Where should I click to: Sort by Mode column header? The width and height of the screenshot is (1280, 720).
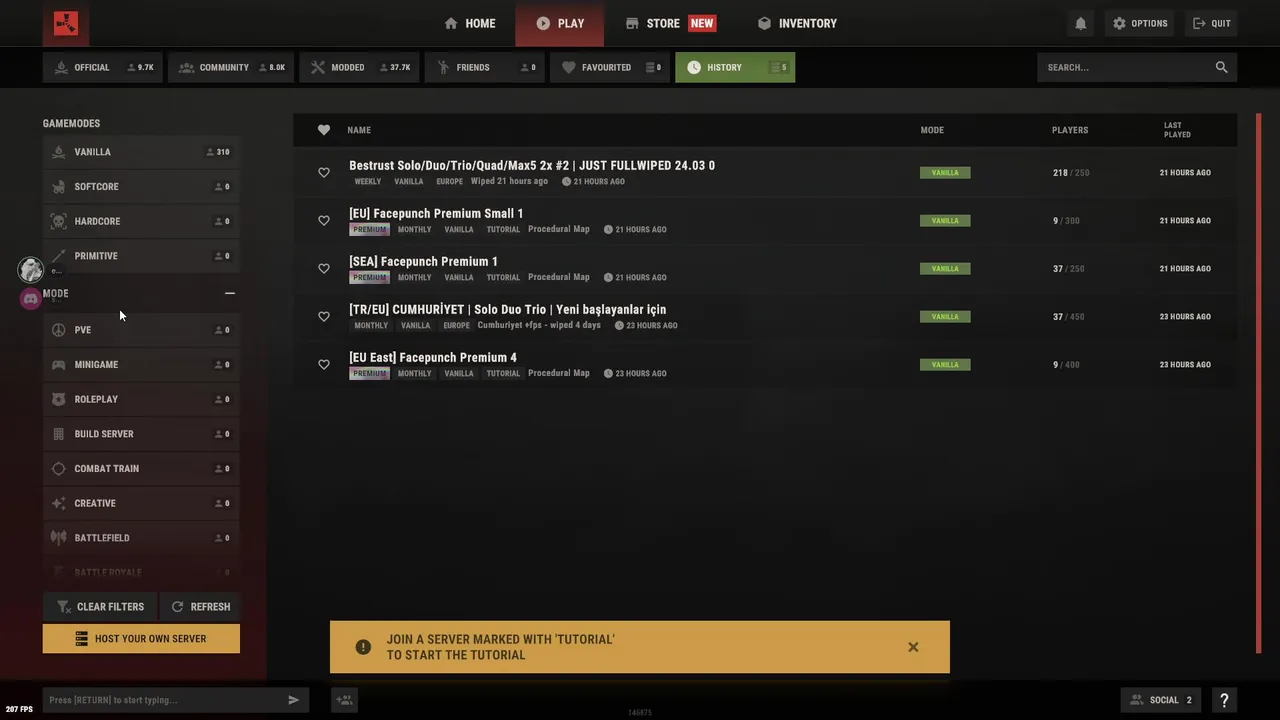click(x=932, y=130)
